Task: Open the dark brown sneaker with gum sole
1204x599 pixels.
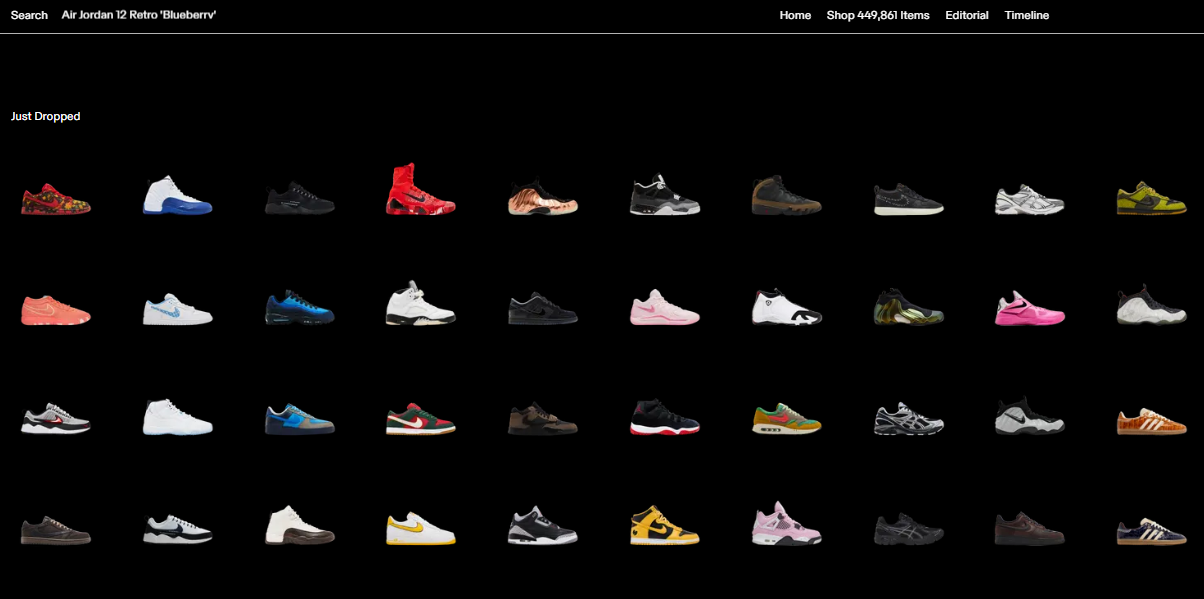Action: point(56,529)
